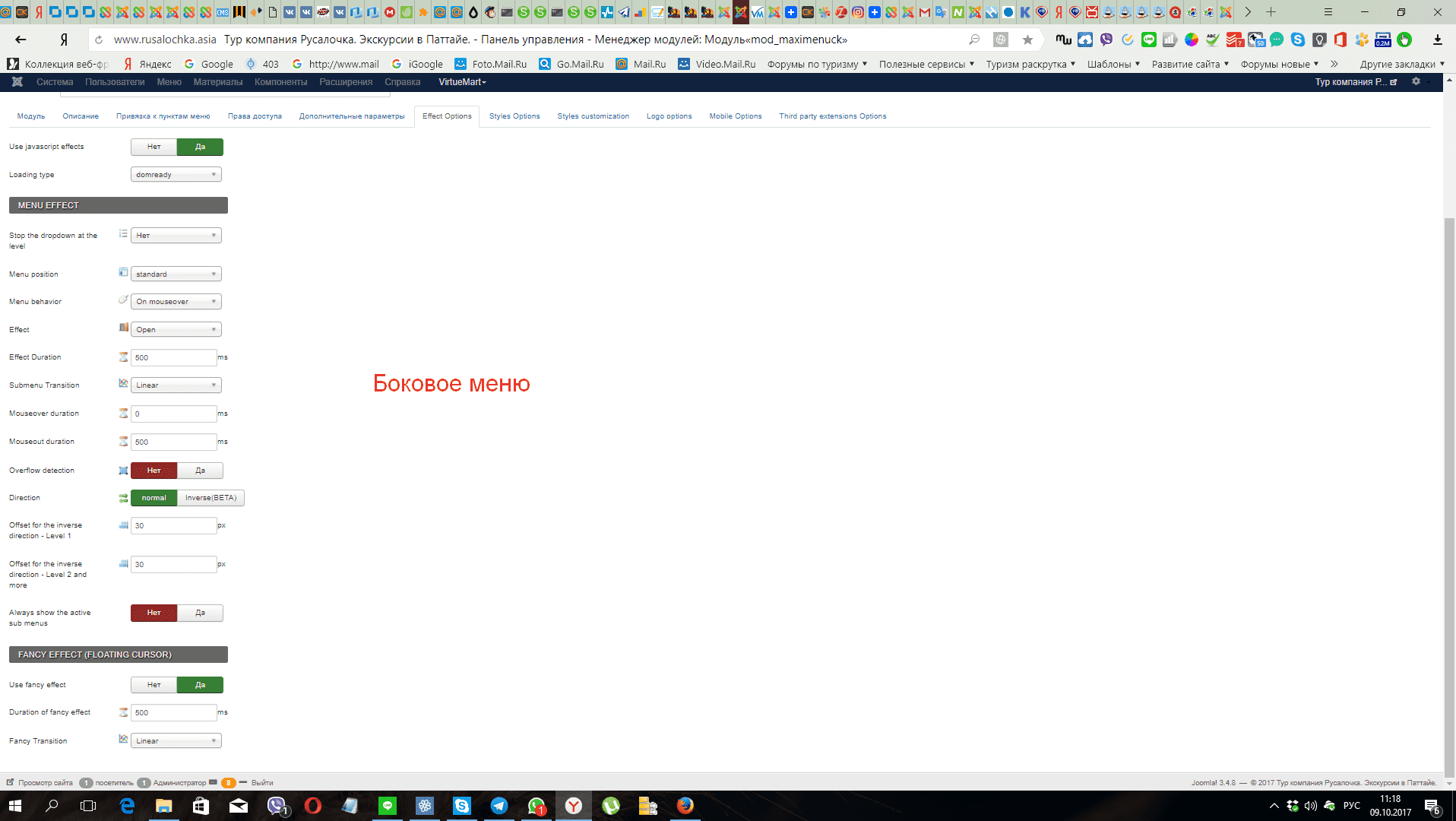The image size is (1456, 821).
Task: Click the page reload icon
Action: (97, 40)
